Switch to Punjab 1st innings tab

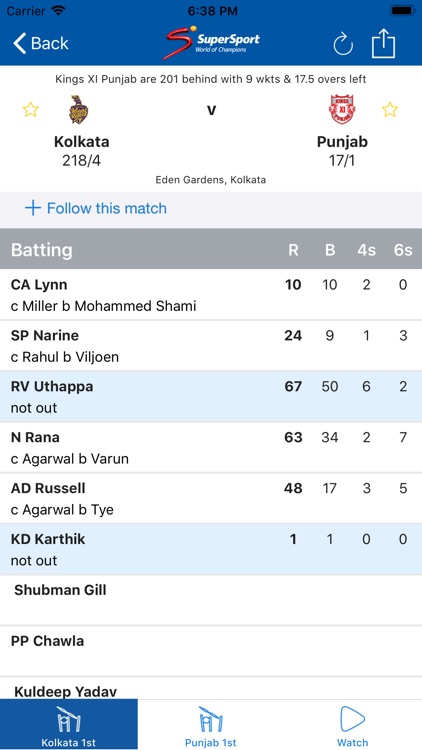(x=211, y=724)
